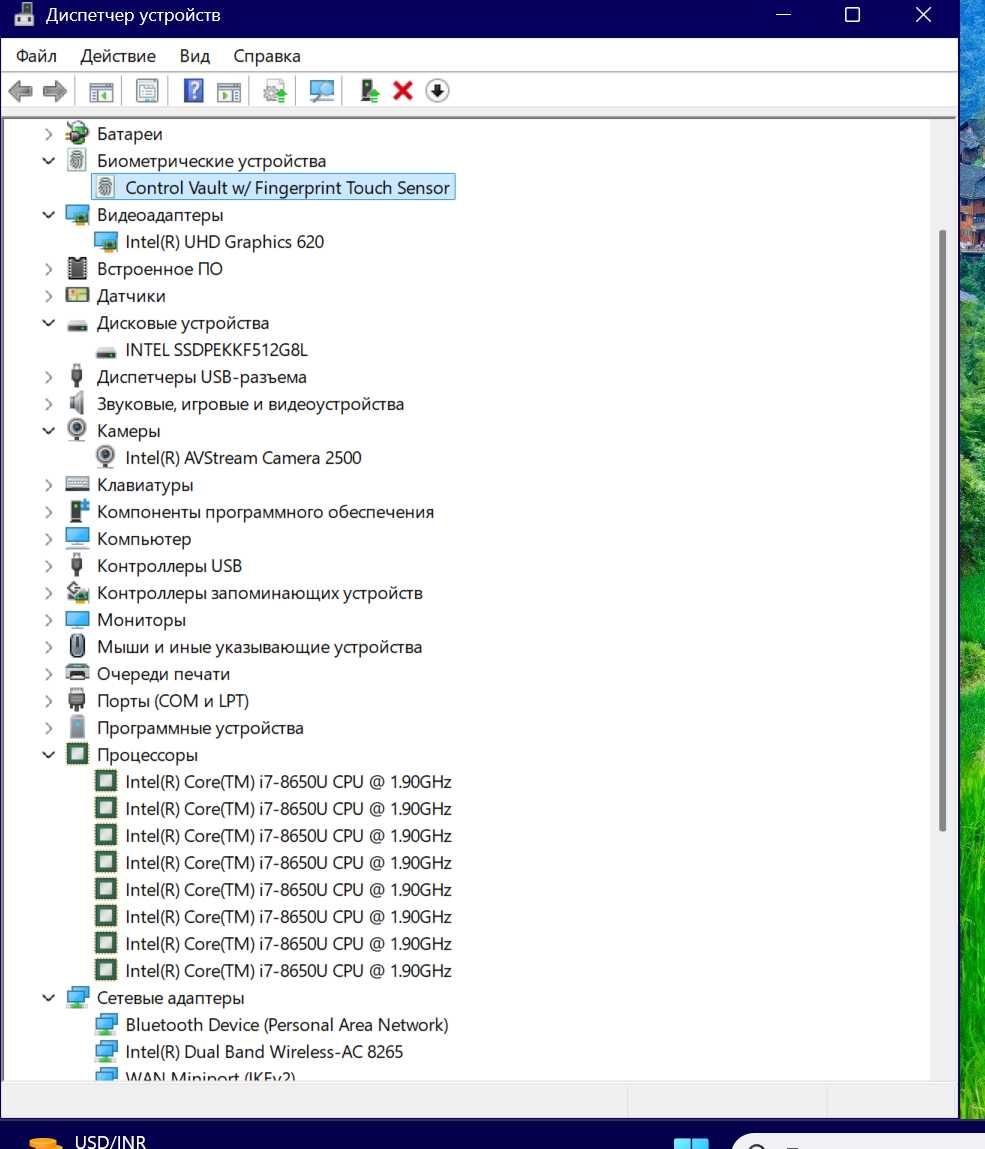Collapse the Дисковые устройства category
Screen dimensions: 985x1149
pyautogui.click(x=48, y=322)
